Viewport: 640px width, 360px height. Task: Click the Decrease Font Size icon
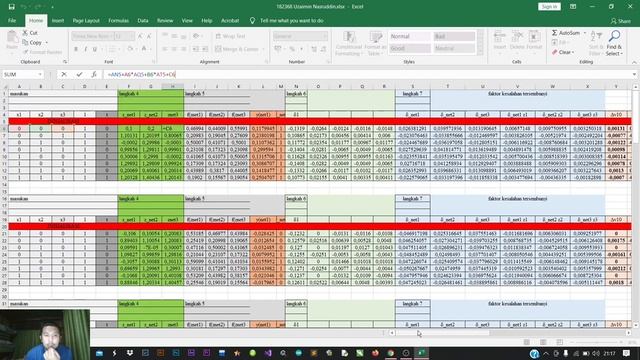click(149, 36)
